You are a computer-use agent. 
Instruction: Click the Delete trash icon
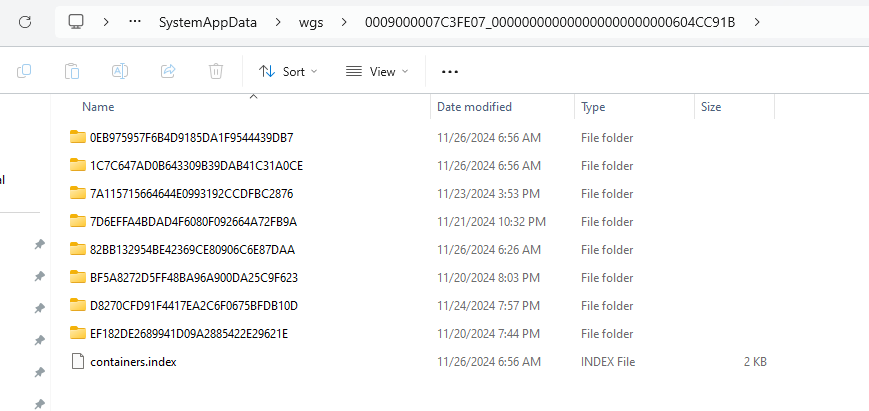click(216, 71)
